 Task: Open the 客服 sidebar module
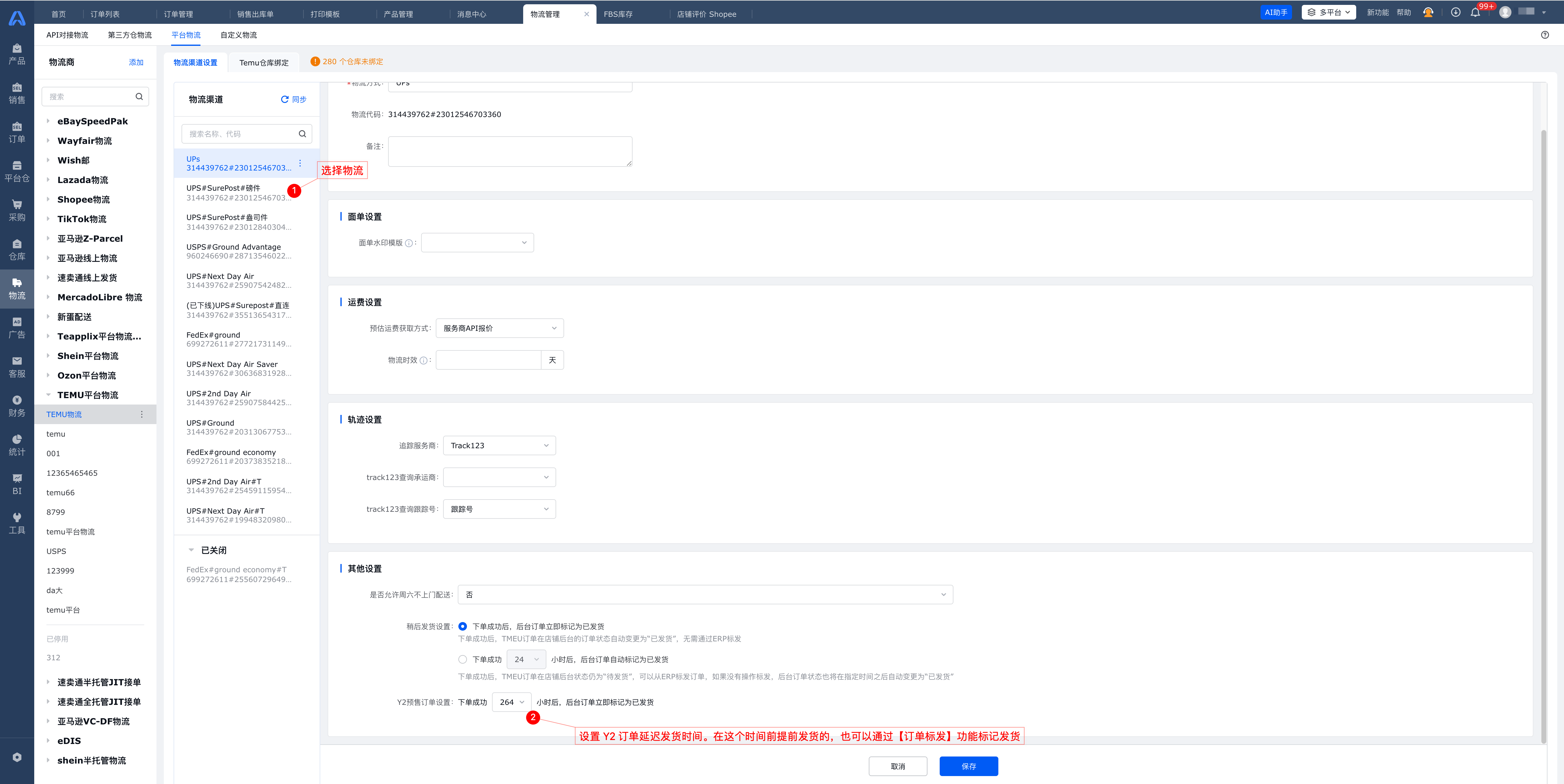pos(17,367)
